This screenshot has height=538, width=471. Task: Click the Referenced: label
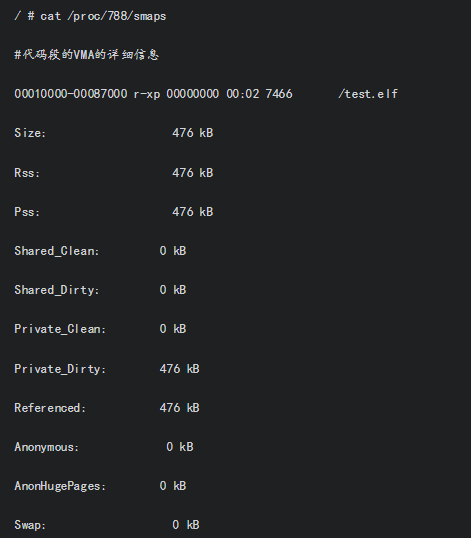click(50, 408)
